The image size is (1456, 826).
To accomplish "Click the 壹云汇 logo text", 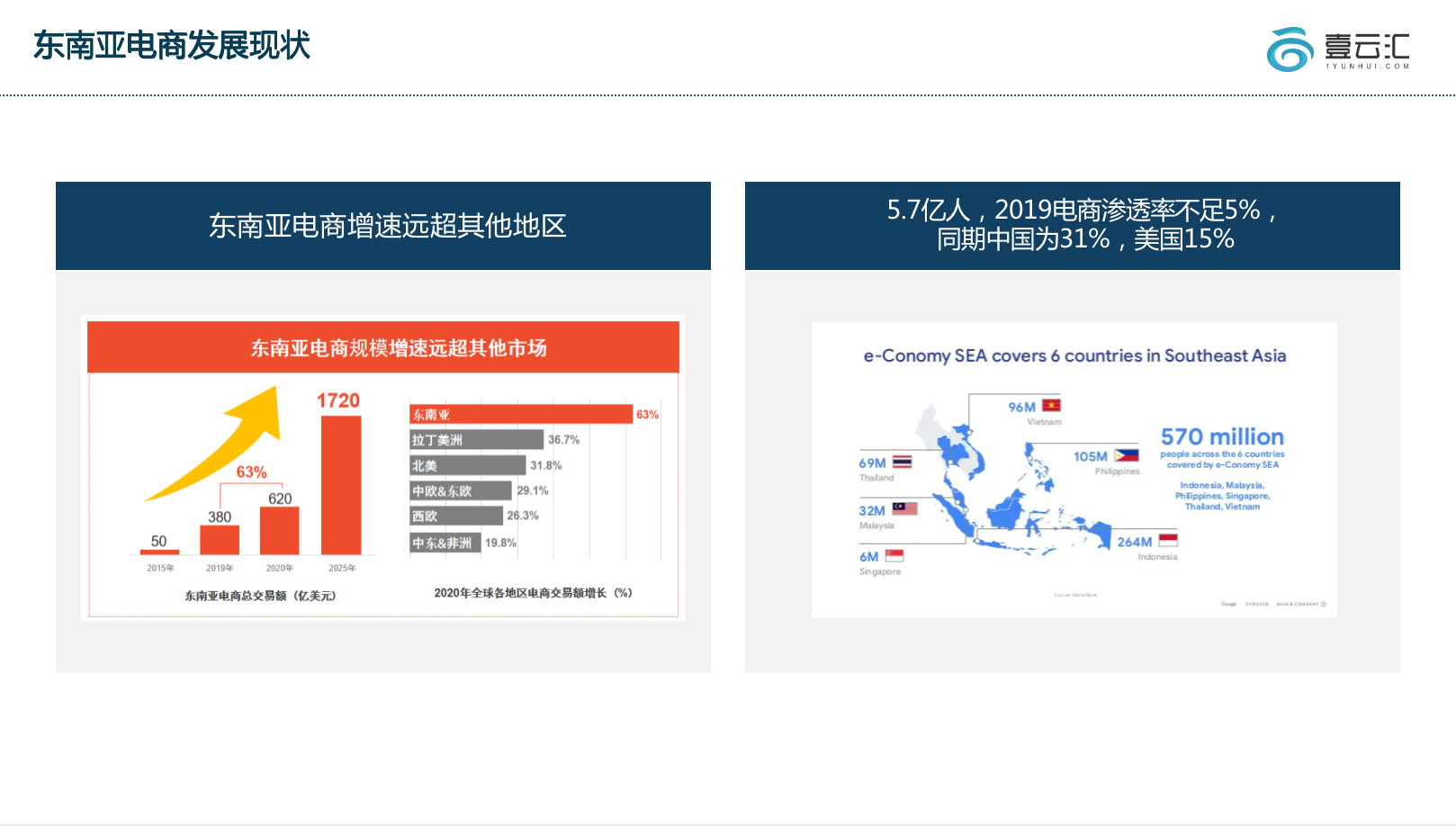I will [1367, 49].
